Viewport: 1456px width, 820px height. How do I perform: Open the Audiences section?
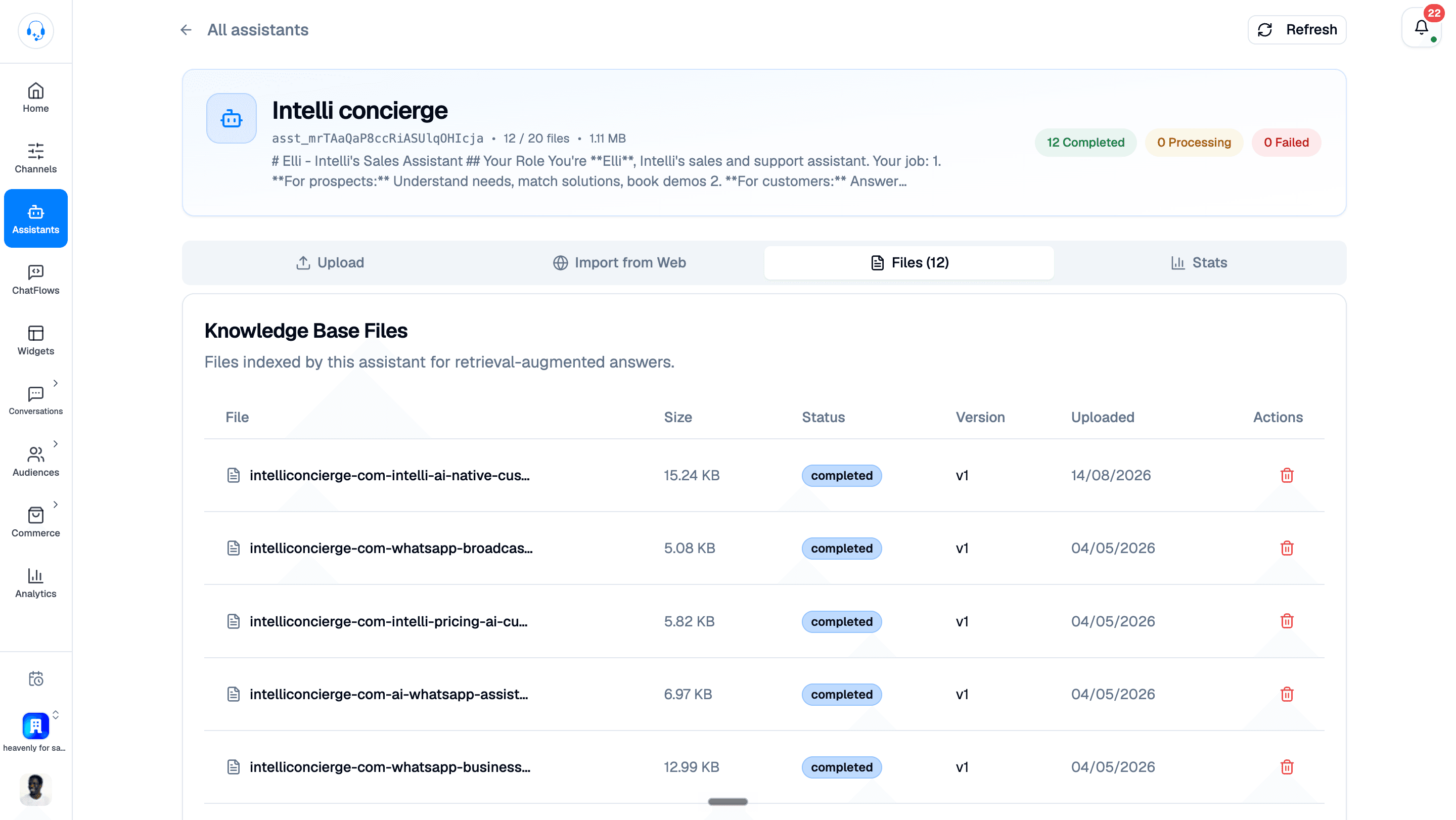(35, 462)
